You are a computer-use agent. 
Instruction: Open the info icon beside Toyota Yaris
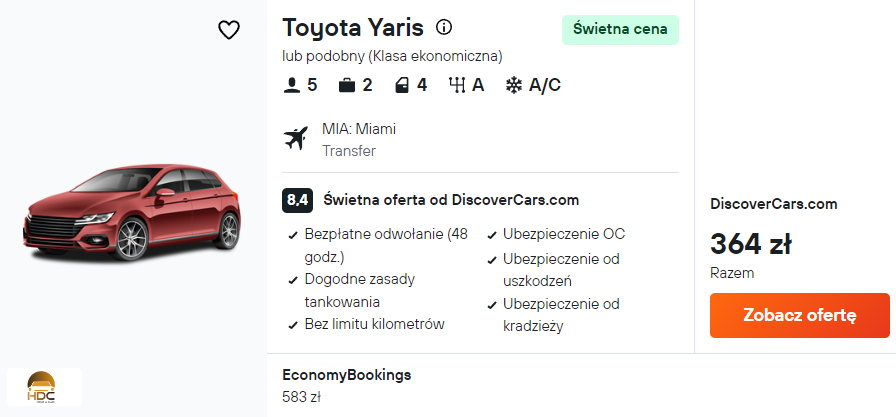tap(445, 27)
